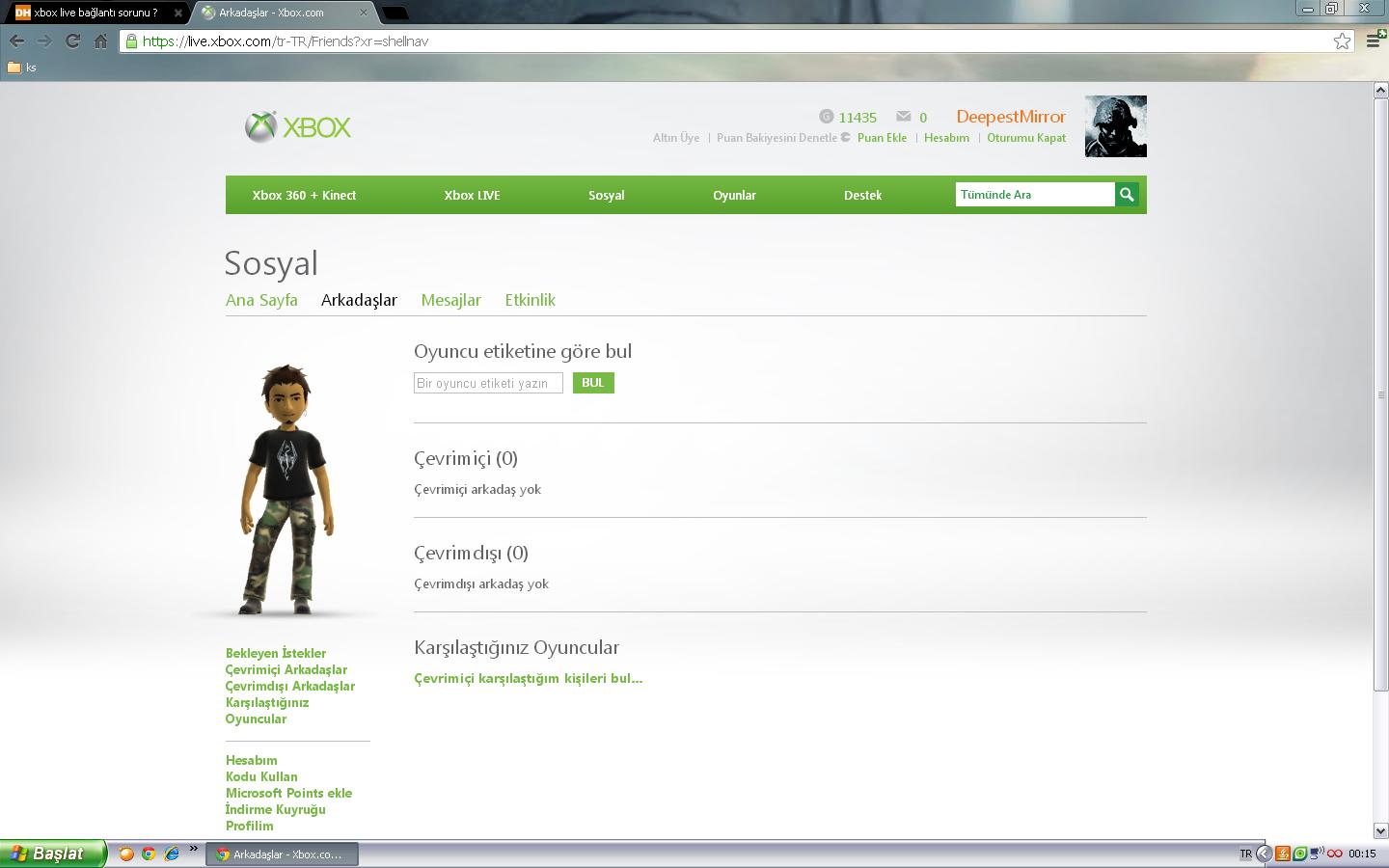Open Xbox 360 + Kinect menu

click(x=304, y=195)
